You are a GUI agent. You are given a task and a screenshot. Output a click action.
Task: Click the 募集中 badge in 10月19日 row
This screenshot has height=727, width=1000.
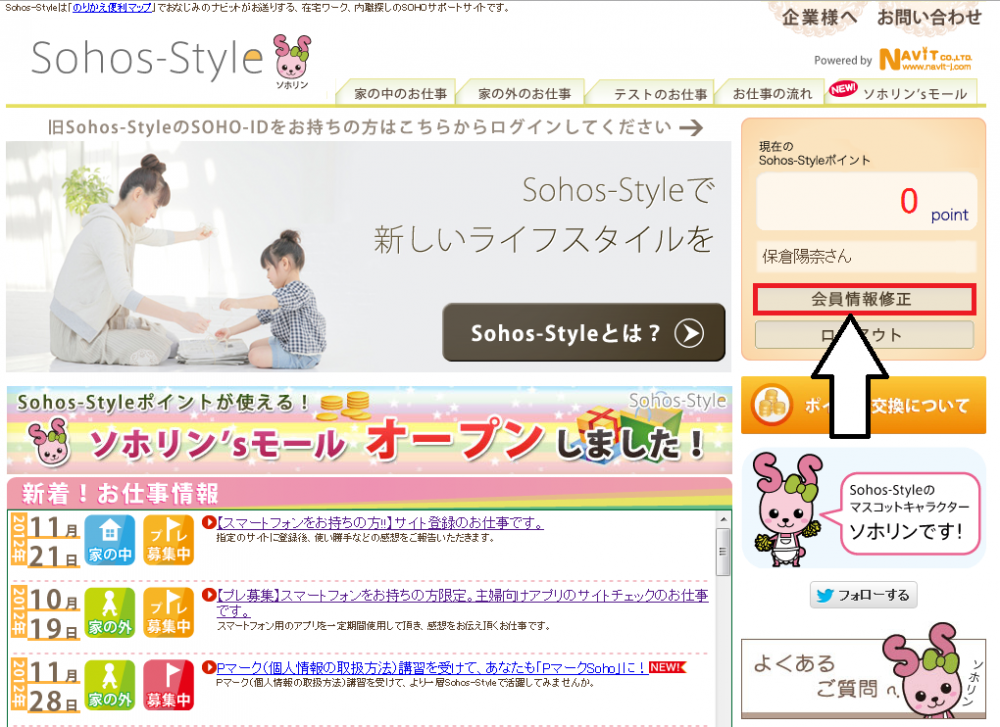(168, 612)
